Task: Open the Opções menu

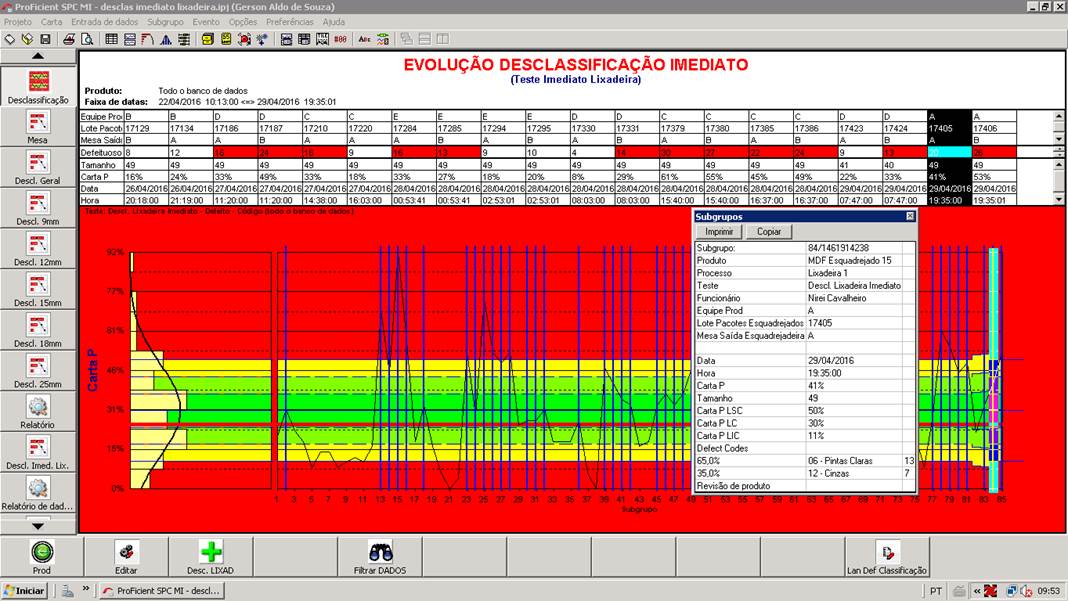Action: point(243,22)
